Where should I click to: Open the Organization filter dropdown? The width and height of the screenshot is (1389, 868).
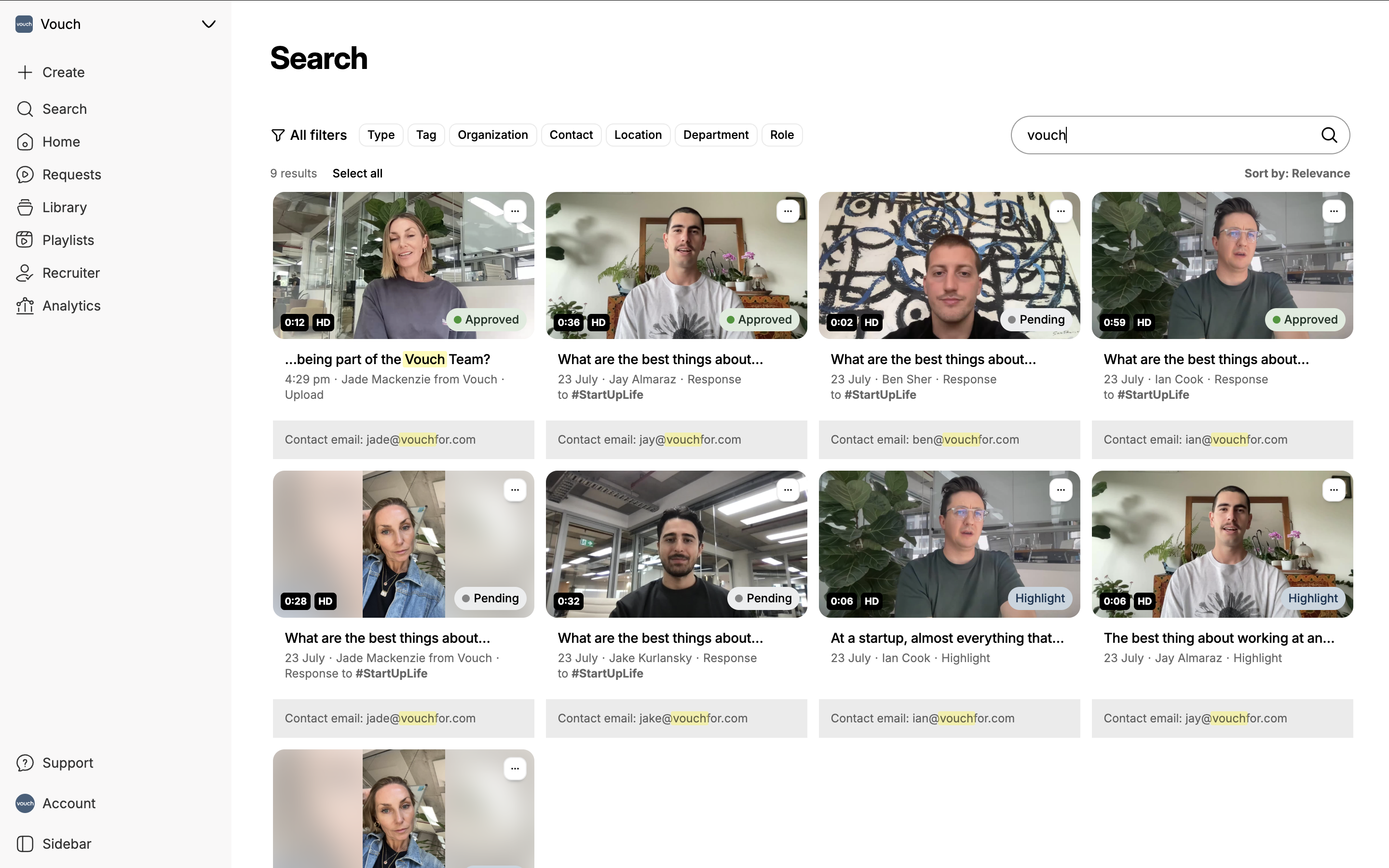click(492, 135)
